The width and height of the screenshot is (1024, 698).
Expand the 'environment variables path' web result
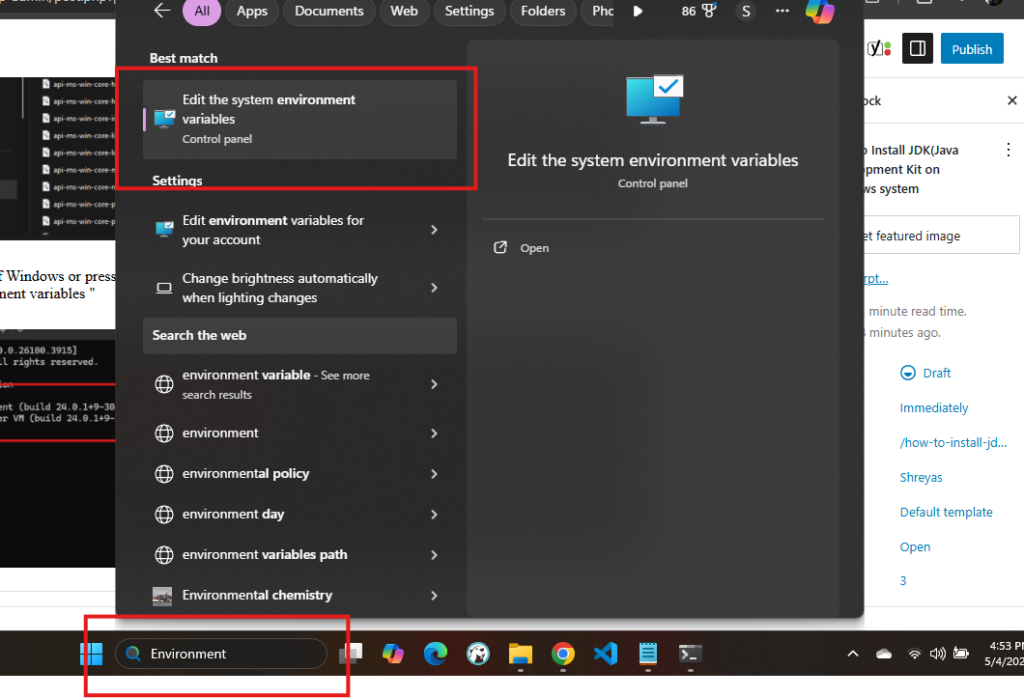click(x=434, y=555)
